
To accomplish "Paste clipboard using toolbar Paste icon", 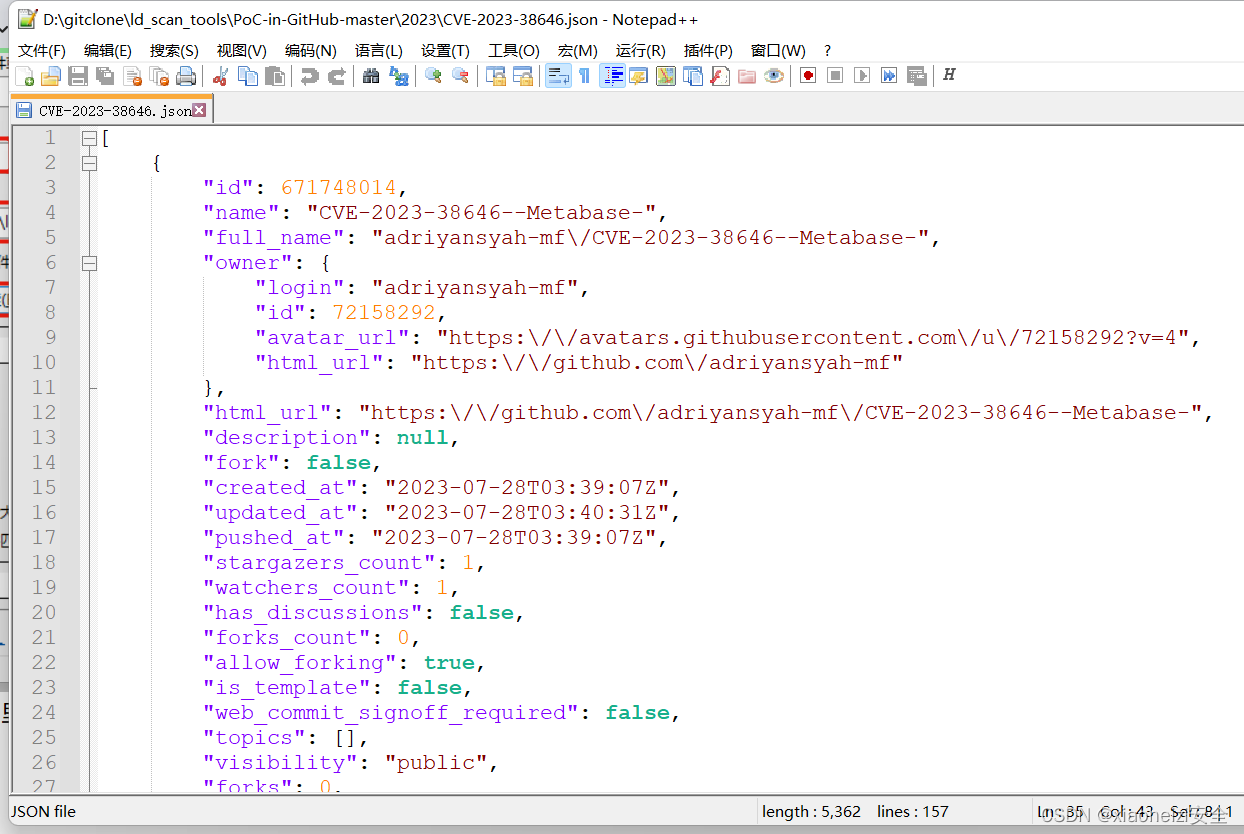I will tap(275, 76).
